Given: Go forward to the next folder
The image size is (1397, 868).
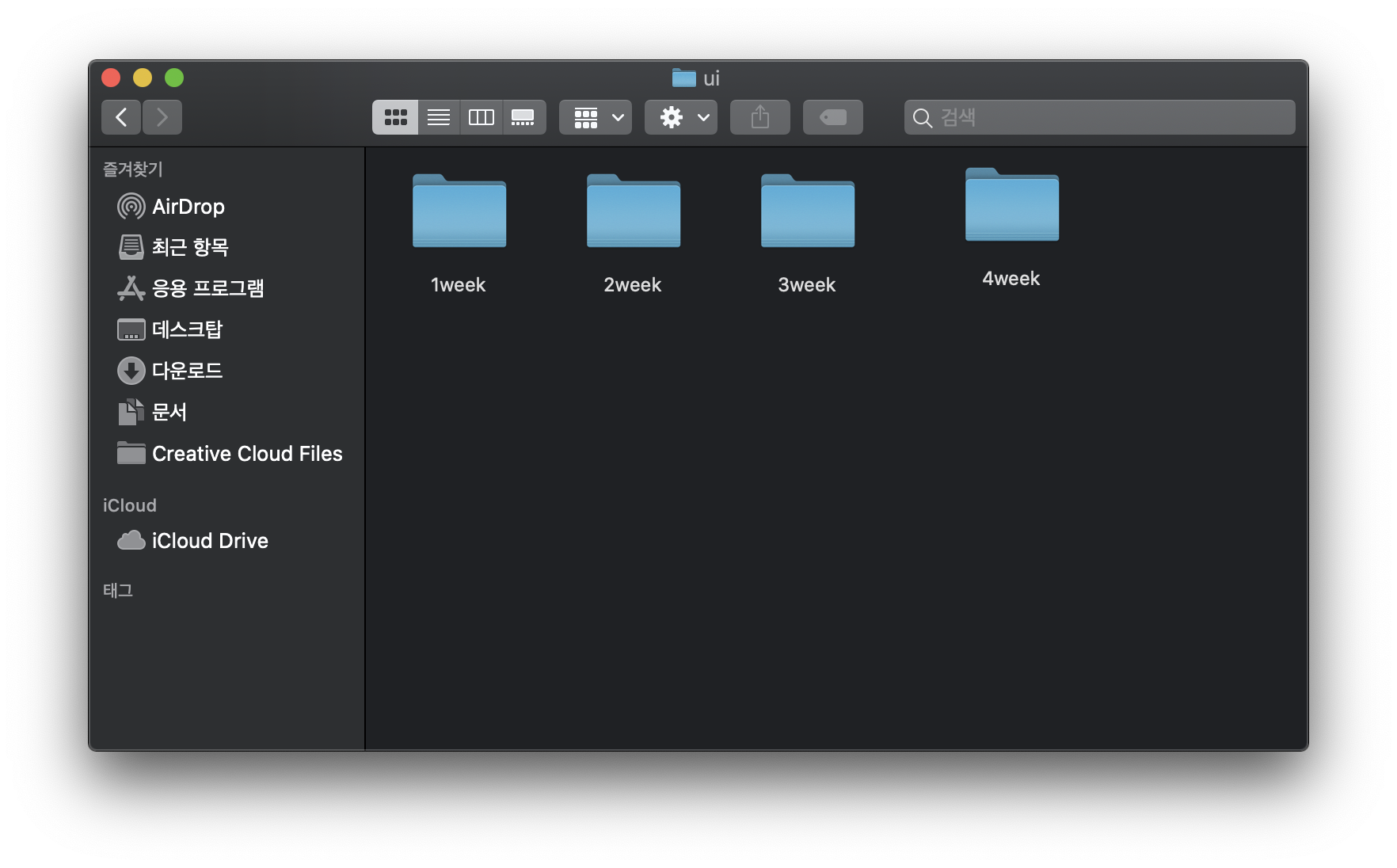Looking at the screenshot, I should click(x=162, y=117).
